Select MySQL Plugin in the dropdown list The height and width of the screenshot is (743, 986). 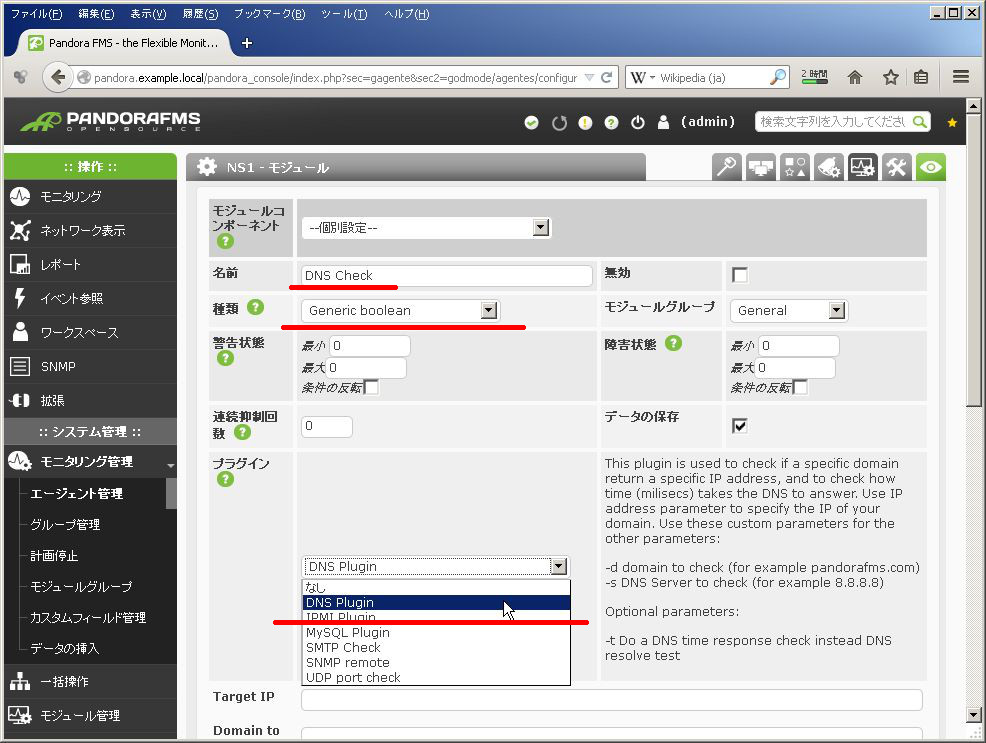coord(436,632)
